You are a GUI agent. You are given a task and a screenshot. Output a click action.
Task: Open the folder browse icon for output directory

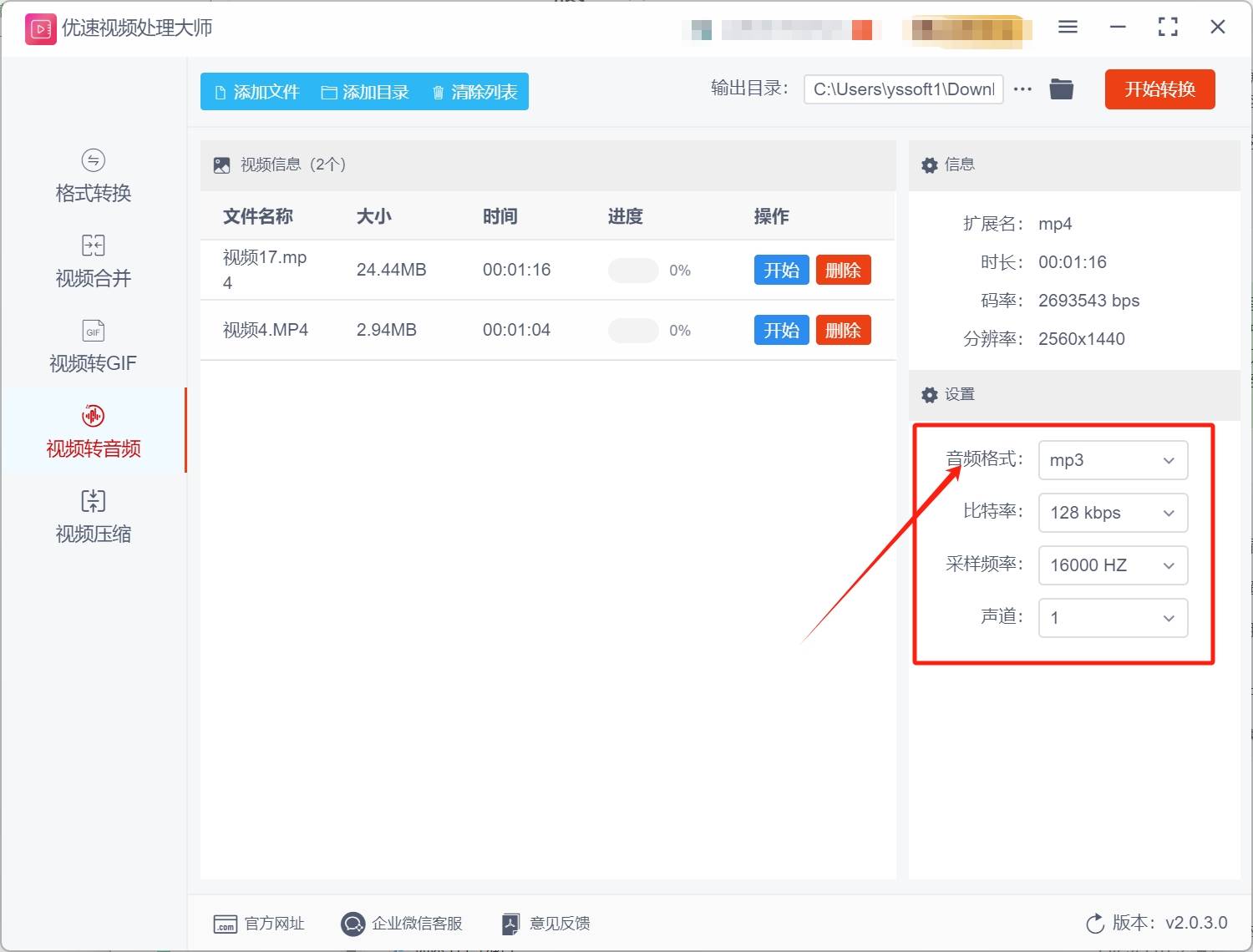point(1061,89)
